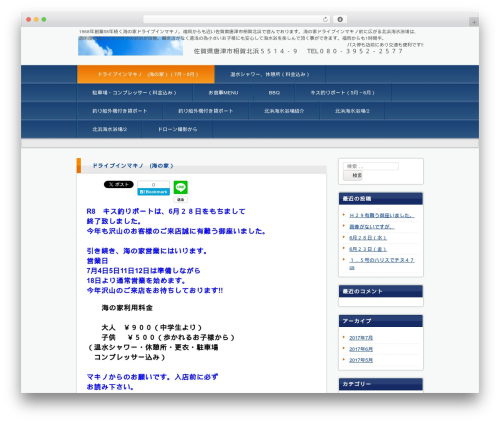500x423 pixels.
Task: Open recent post 6月２３日（金）
Action: (x=368, y=249)
